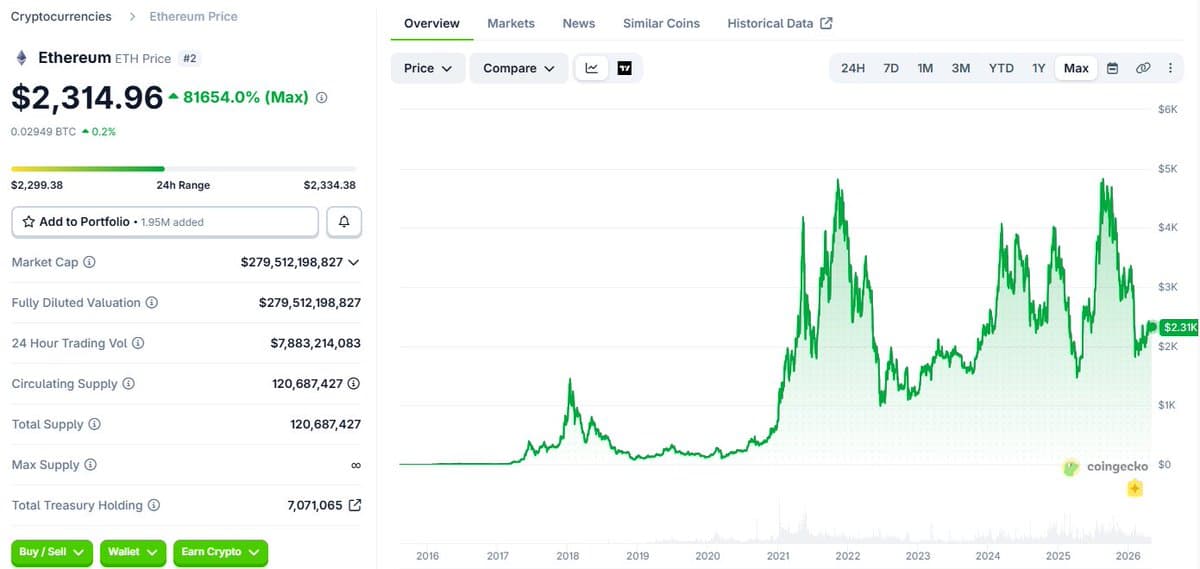This screenshot has width=1200, height=569.
Task: Click the info icon next to 81654.0% (Max)
Action: pyautogui.click(x=321, y=98)
